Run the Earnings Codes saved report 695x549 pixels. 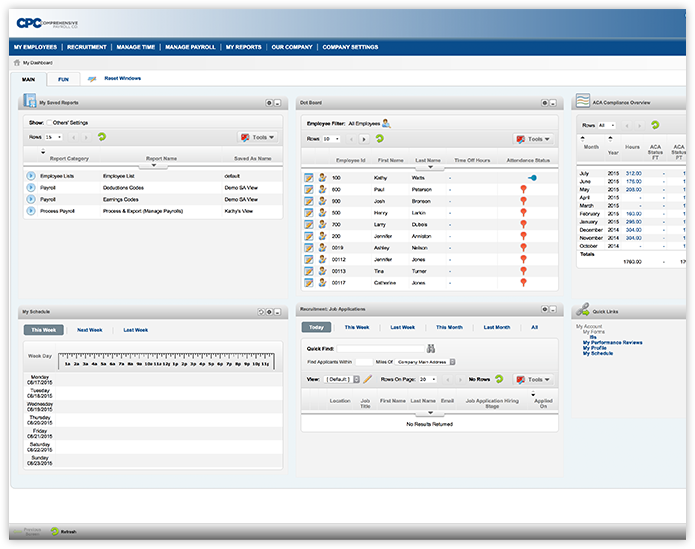31,199
